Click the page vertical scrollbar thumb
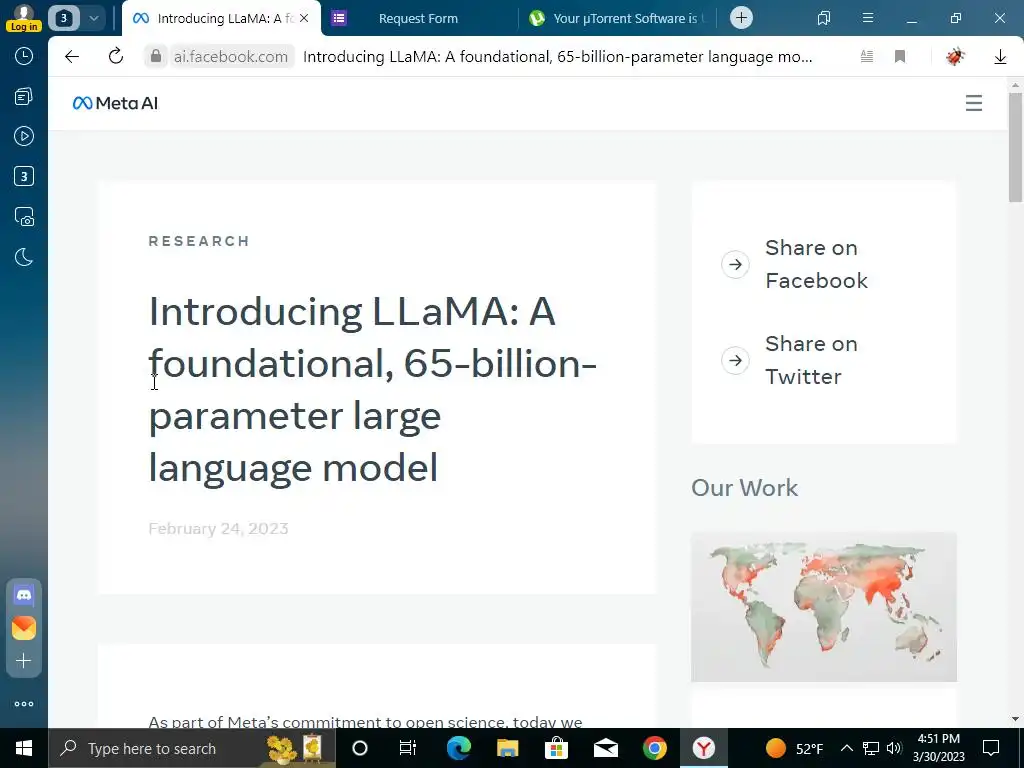The height and width of the screenshot is (768, 1024). pyautogui.click(x=1015, y=147)
